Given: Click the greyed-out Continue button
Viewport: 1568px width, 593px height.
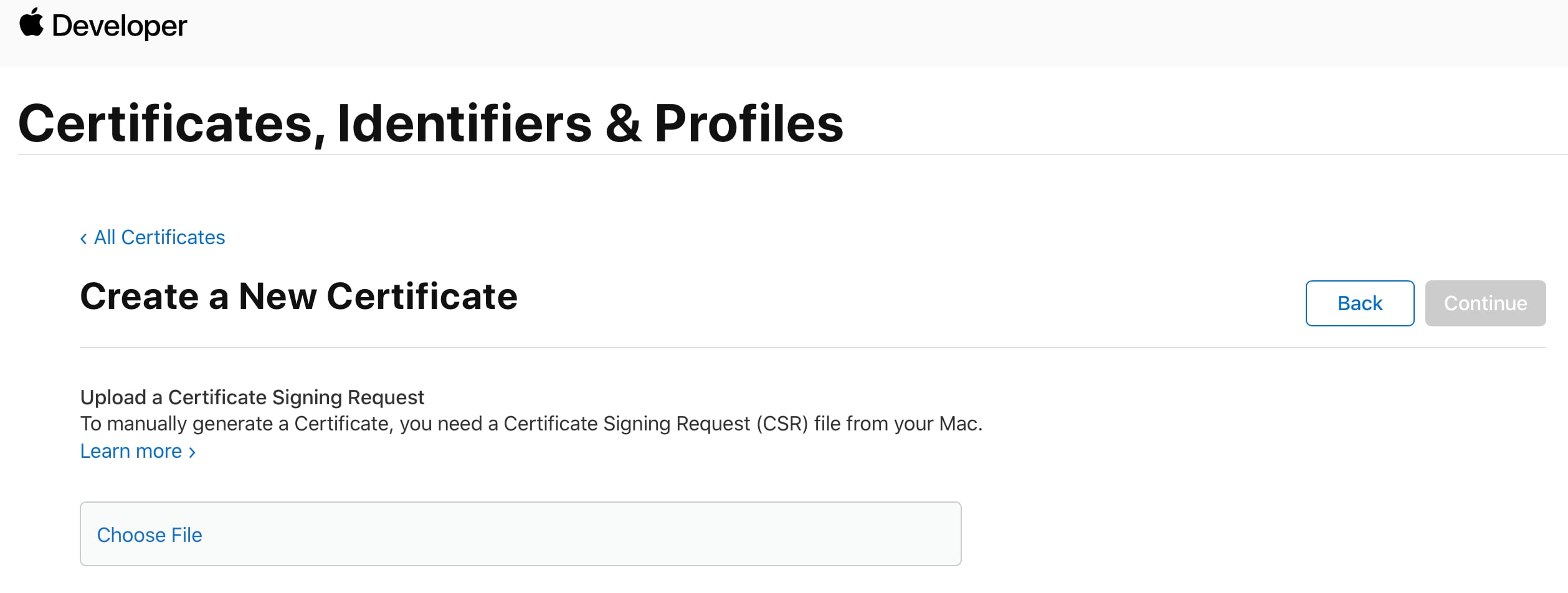Looking at the screenshot, I should pyautogui.click(x=1485, y=303).
